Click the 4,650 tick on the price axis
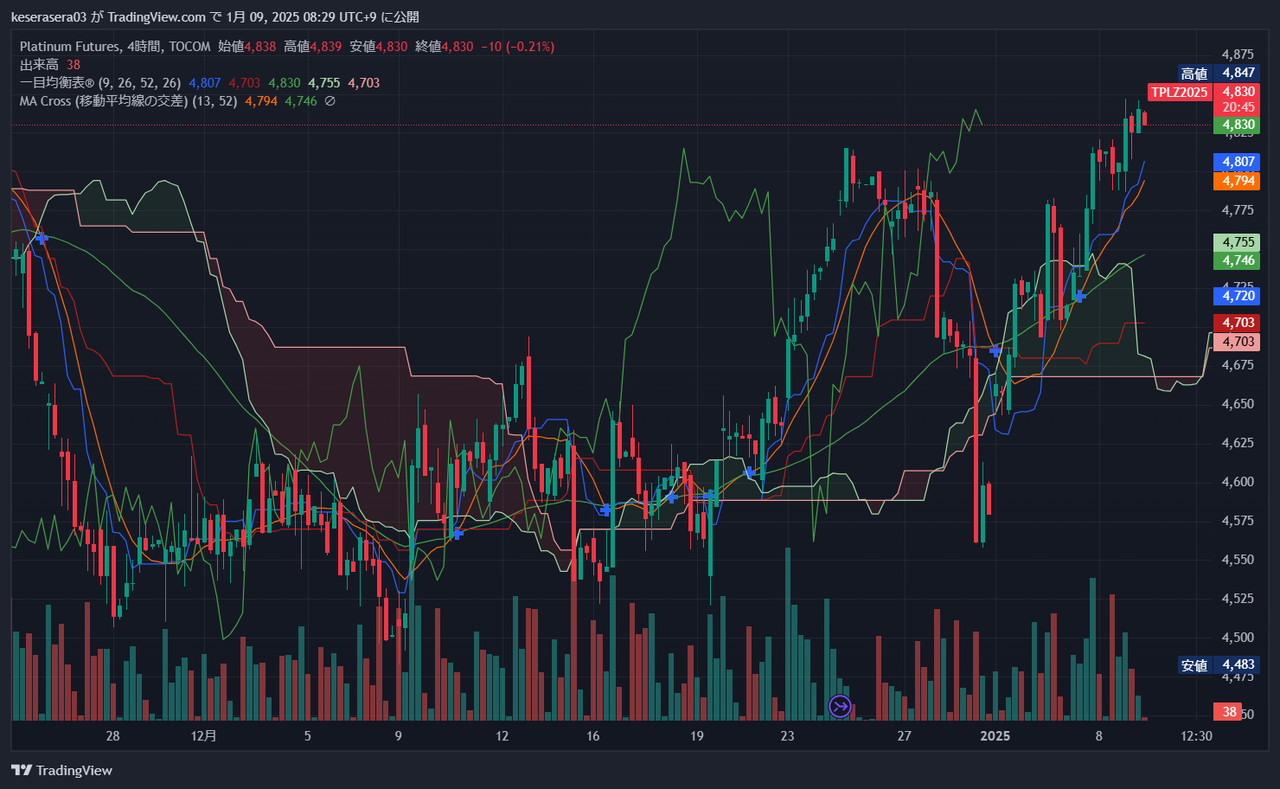Viewport: 1280px width, 789px height. (x=1238, y=404)
